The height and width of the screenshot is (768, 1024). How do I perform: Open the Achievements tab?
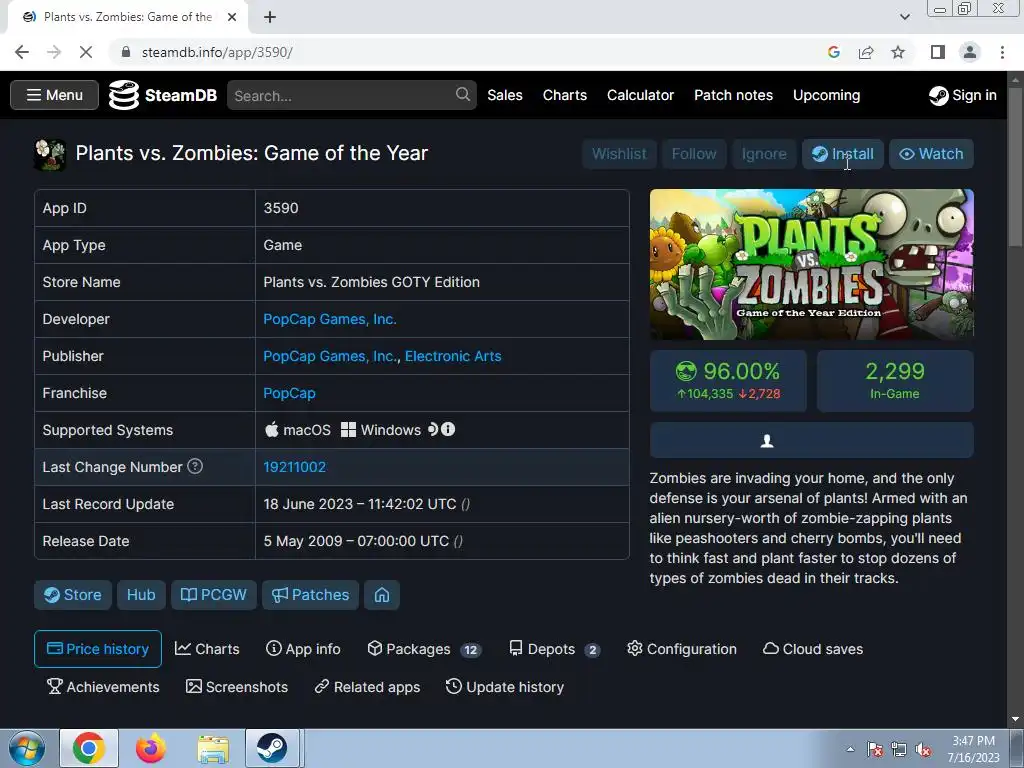click(x=103, y=687)
